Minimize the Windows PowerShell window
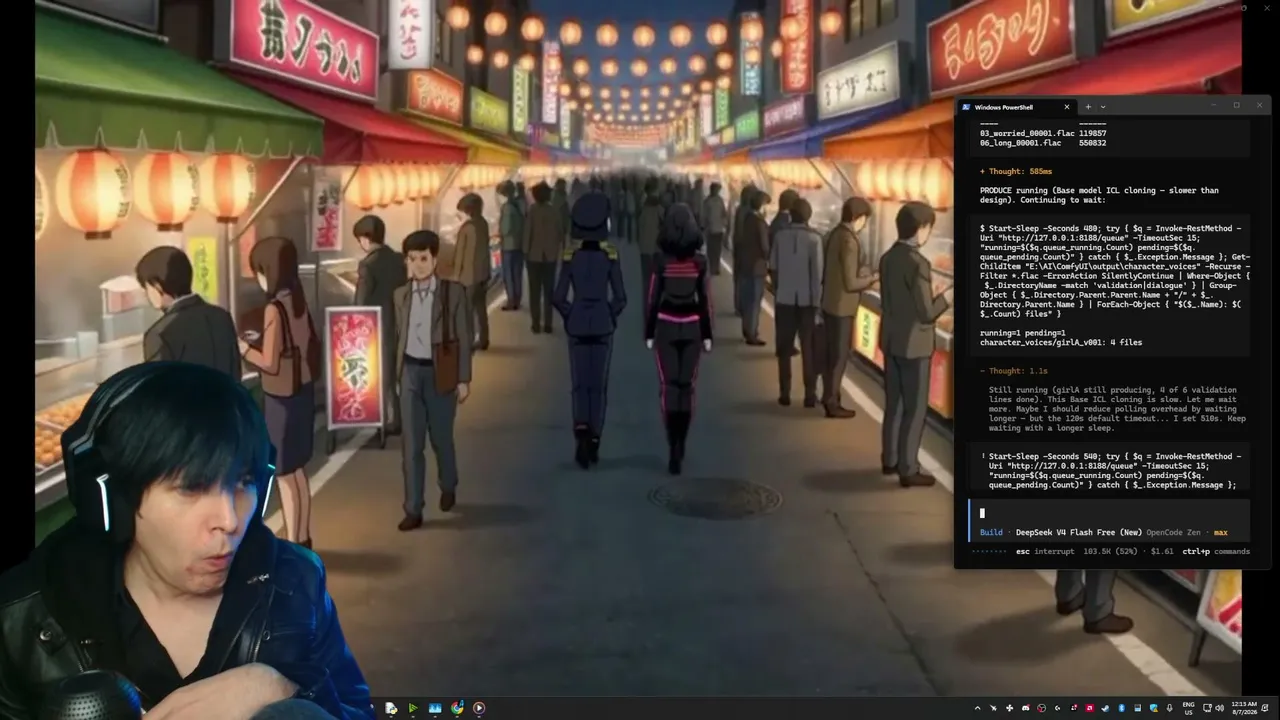This screenshot has width=1280, height=720. pyautogui.click(x=1214, y=106)
